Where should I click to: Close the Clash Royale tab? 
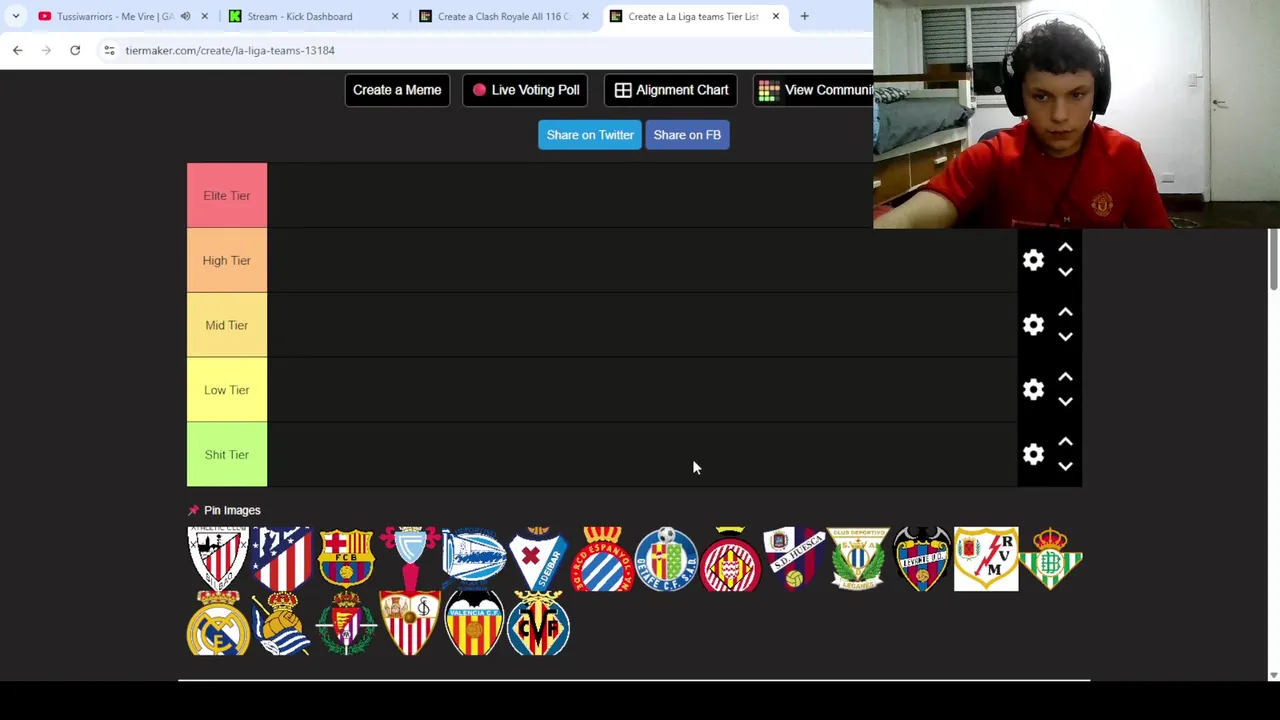click(585, 16)
